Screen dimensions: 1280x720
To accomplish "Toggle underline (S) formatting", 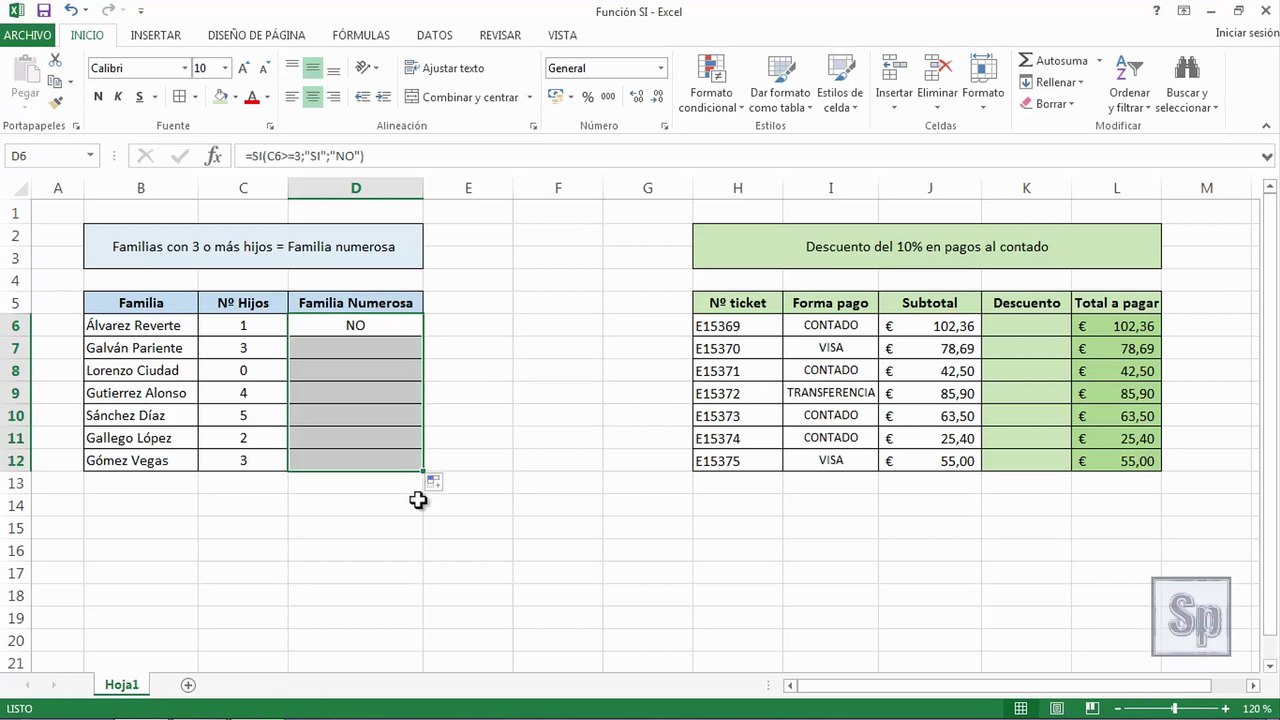I will (x=140, y=97).
